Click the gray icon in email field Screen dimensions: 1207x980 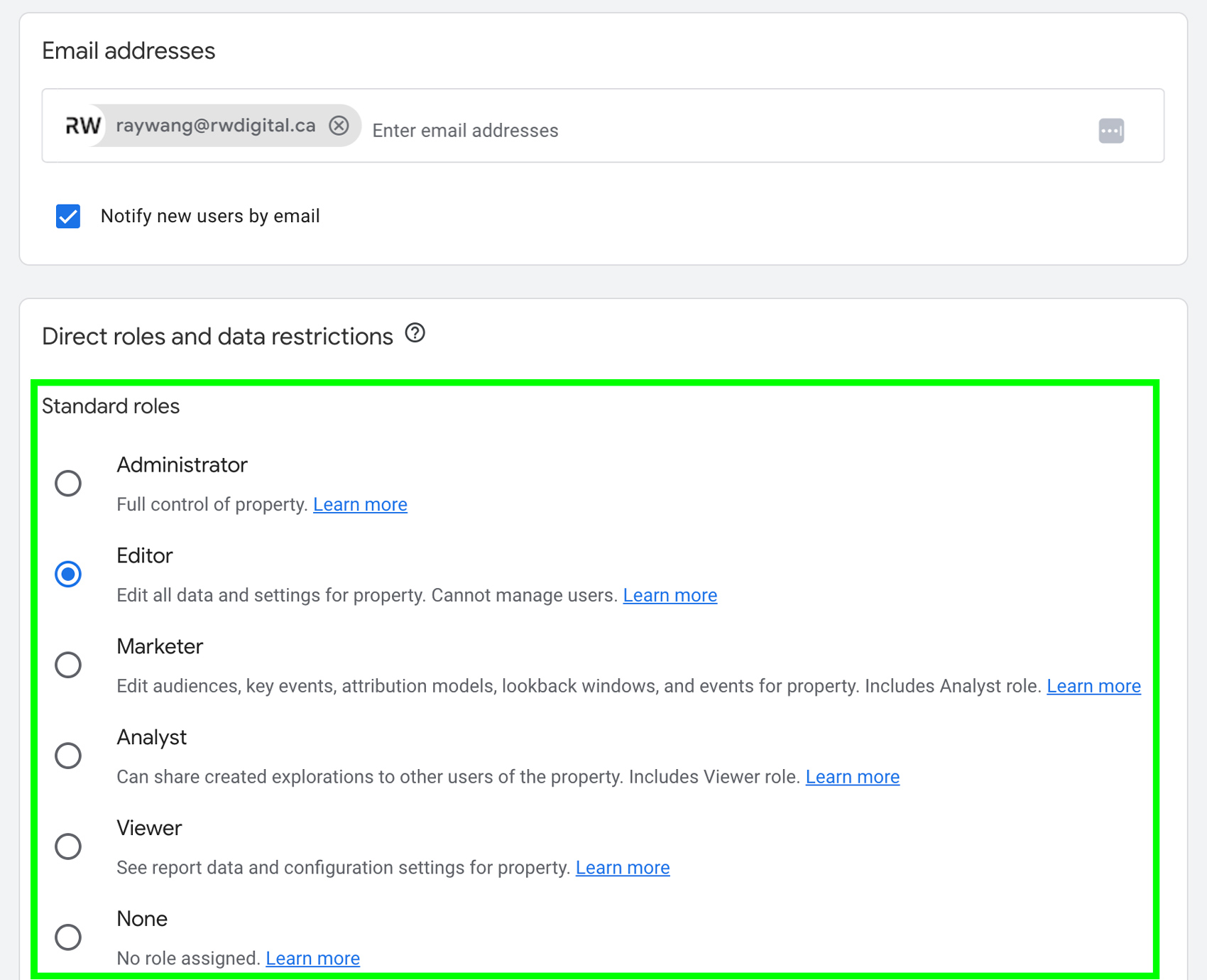(1111, 131)
